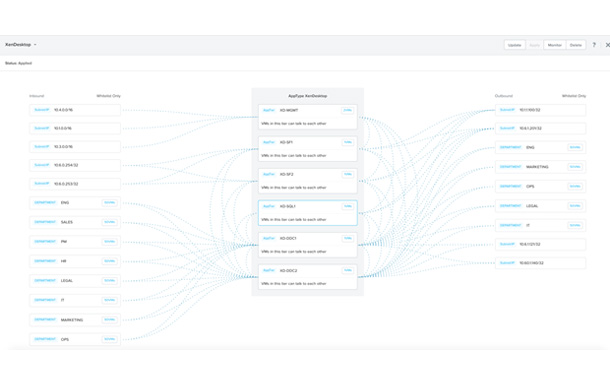Select inbound subnet 10.4.0.0/16
610x380 pixels.
(x=75, y=110)
